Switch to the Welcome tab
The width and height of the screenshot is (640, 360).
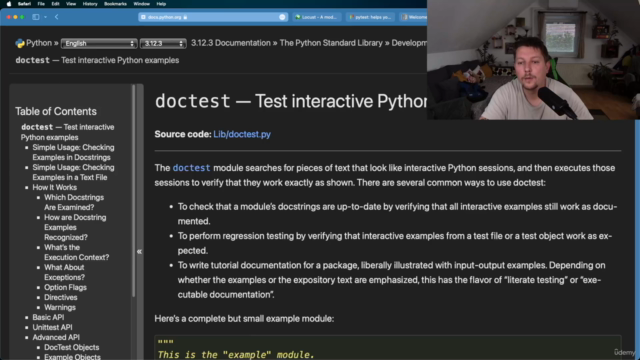[414, 17]
